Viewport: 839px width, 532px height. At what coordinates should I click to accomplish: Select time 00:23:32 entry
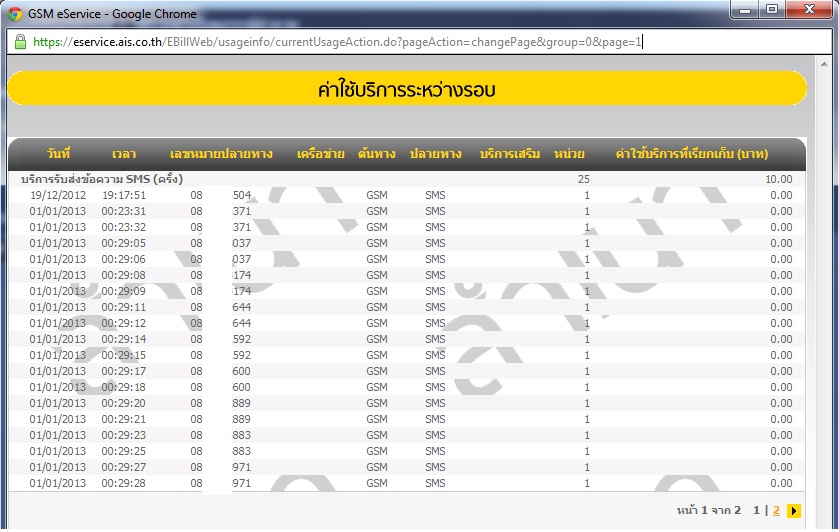[124, 227]
